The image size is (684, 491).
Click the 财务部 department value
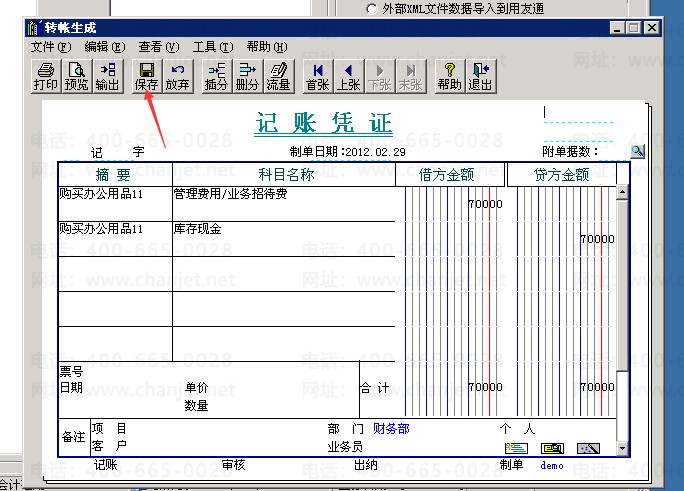(x=391, y=429)
